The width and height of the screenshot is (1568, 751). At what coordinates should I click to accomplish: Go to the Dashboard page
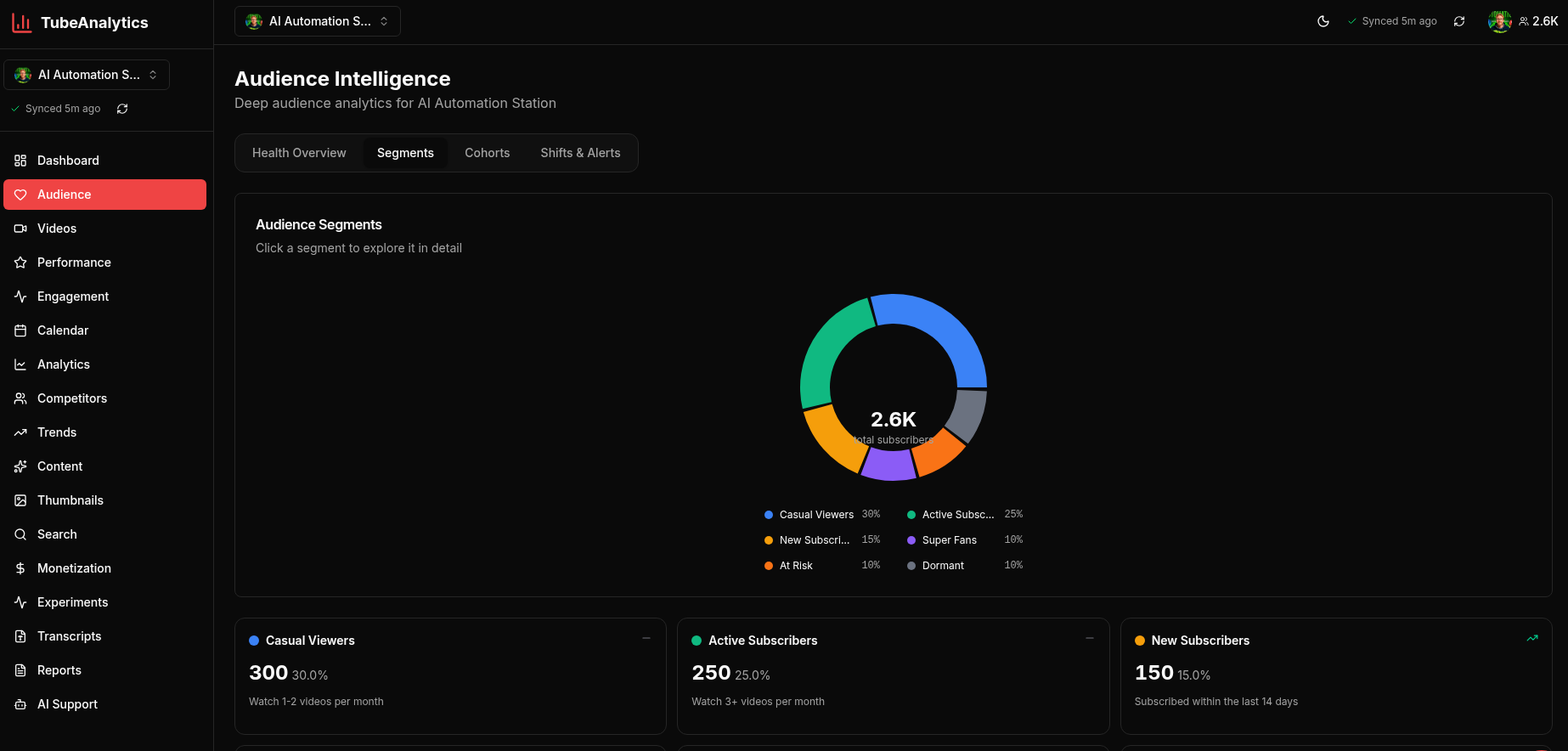tap(68, 161)
